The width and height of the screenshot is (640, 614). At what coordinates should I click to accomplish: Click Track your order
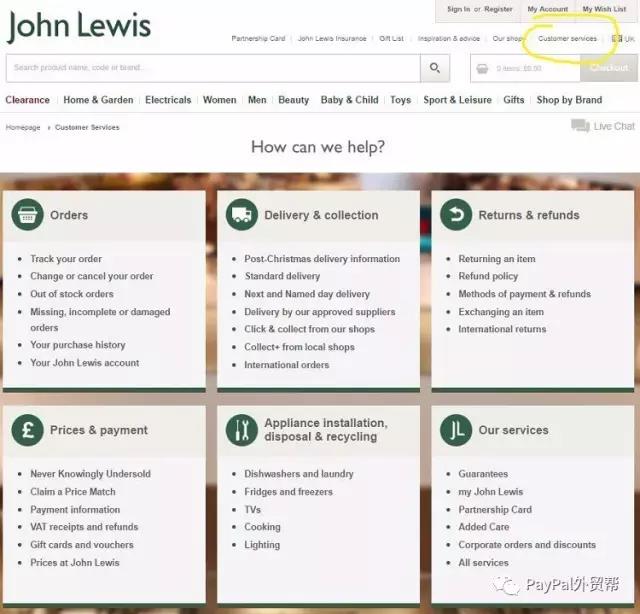(66, 259)
